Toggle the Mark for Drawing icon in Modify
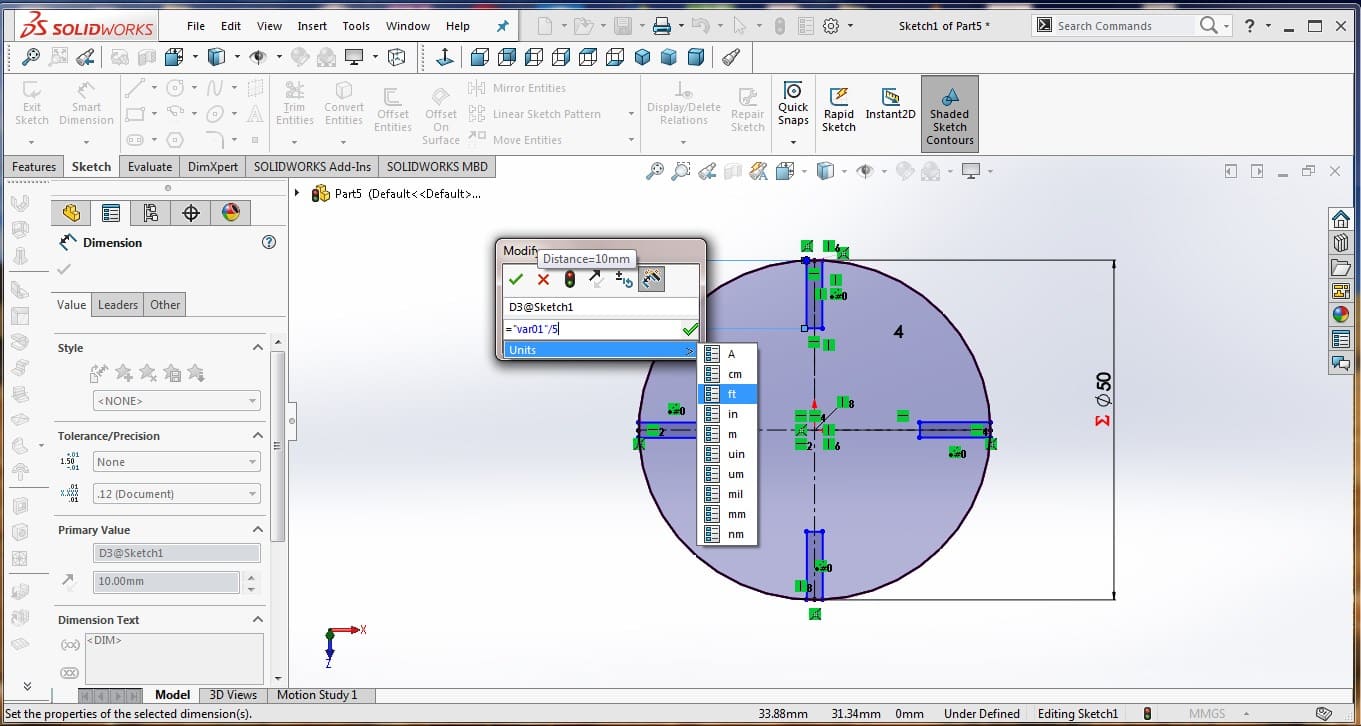The width and height of the screenshot is (1361, 726). pos(651,279)
